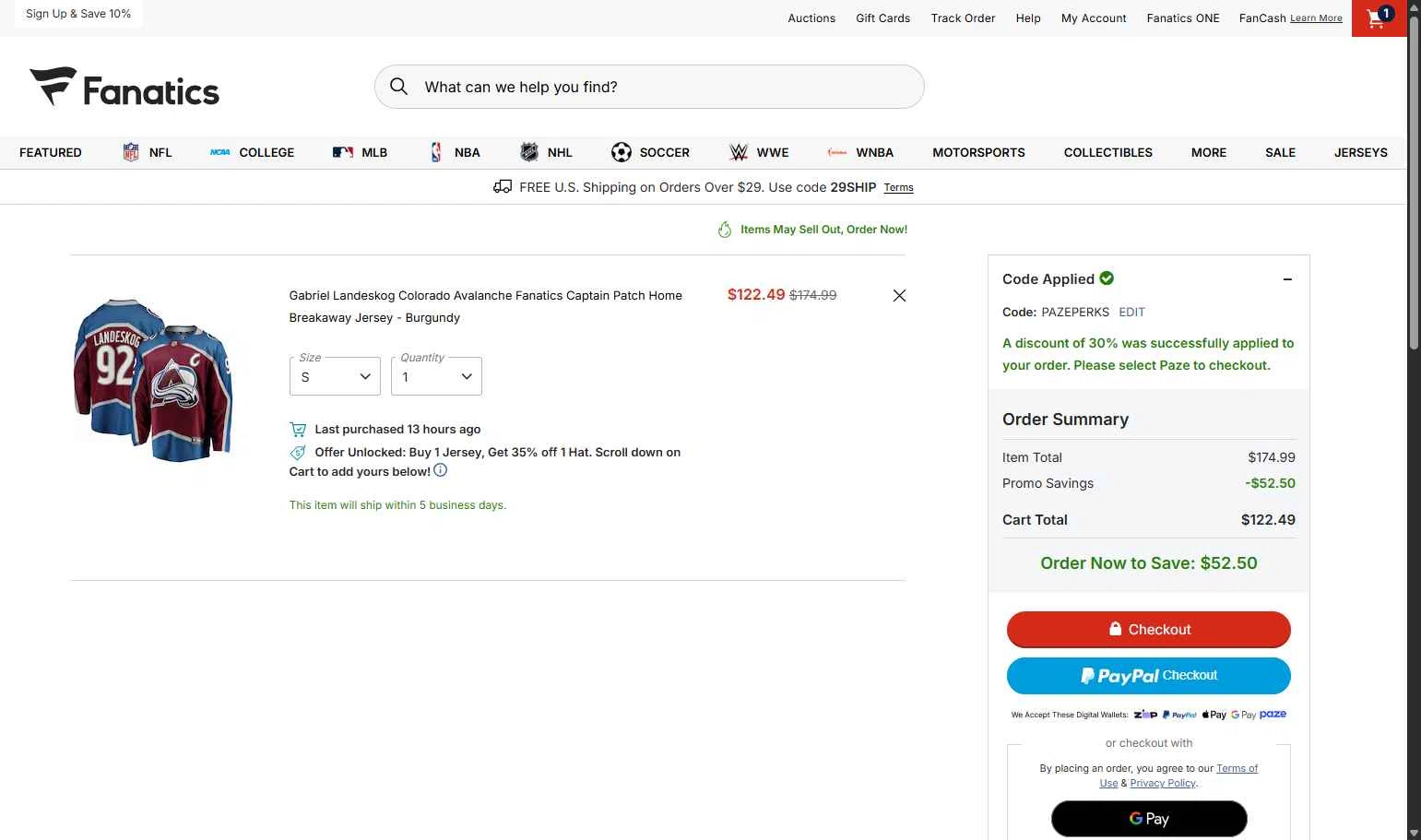The image size is (1421, 840).
Task: Edit the PAZEPERKS promo code
Action: point(1131,312)
